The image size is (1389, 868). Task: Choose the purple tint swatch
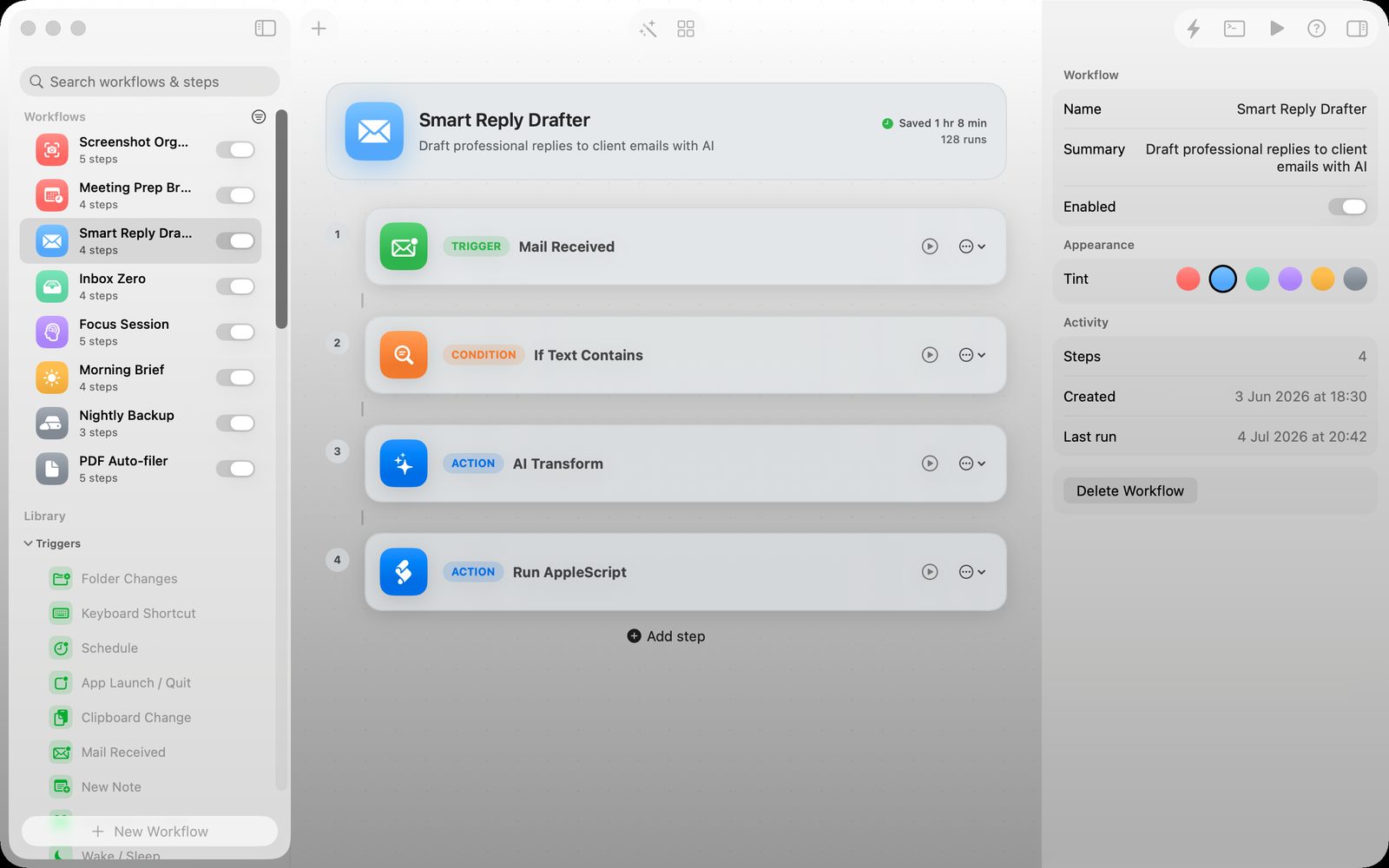(1290, 279)
